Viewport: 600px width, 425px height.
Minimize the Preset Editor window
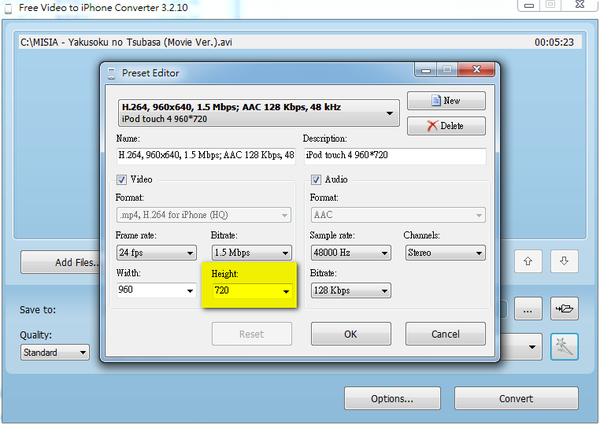coord(426,70)
